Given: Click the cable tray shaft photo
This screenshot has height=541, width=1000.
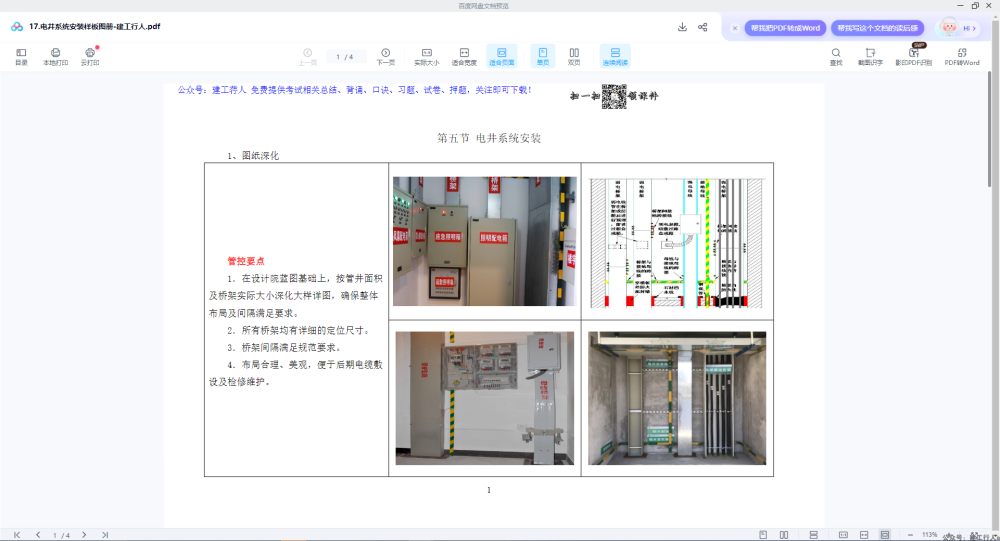Looking at the screenshot, I should pos(677,397).
